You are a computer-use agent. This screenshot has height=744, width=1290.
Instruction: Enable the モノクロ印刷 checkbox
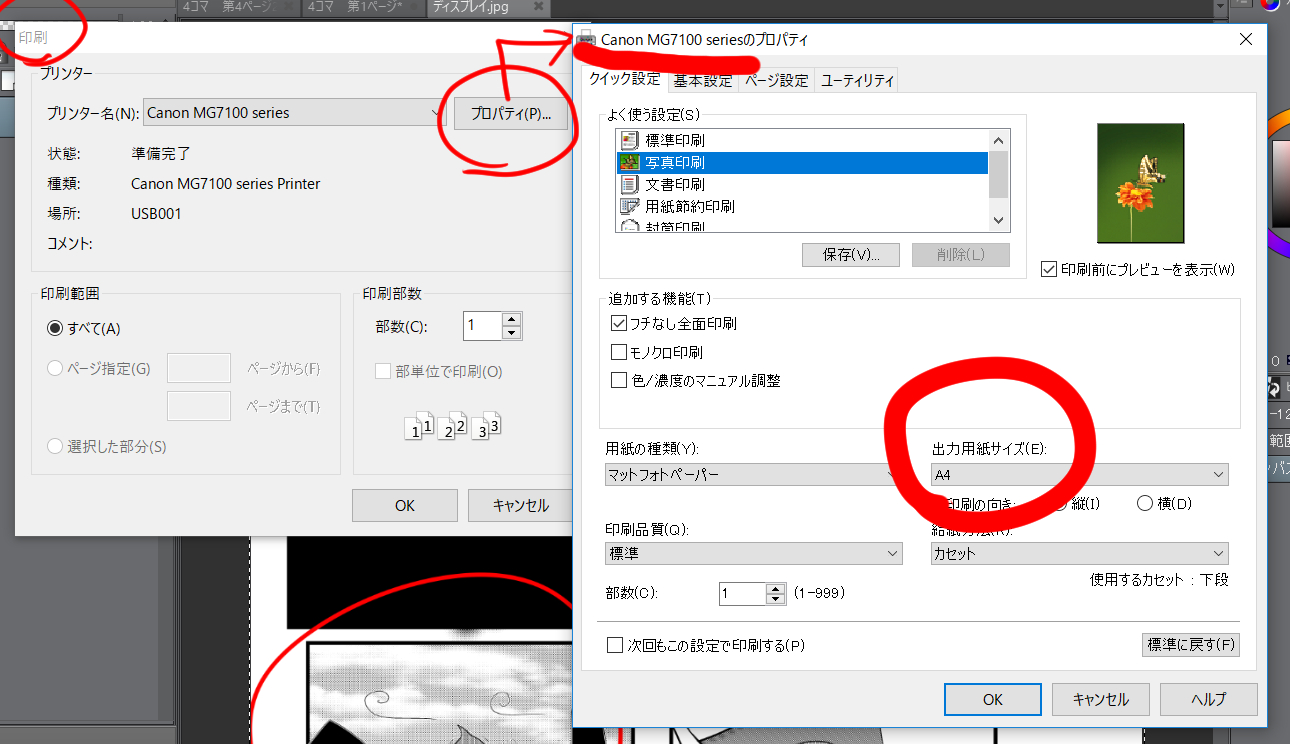click(618, 352)
